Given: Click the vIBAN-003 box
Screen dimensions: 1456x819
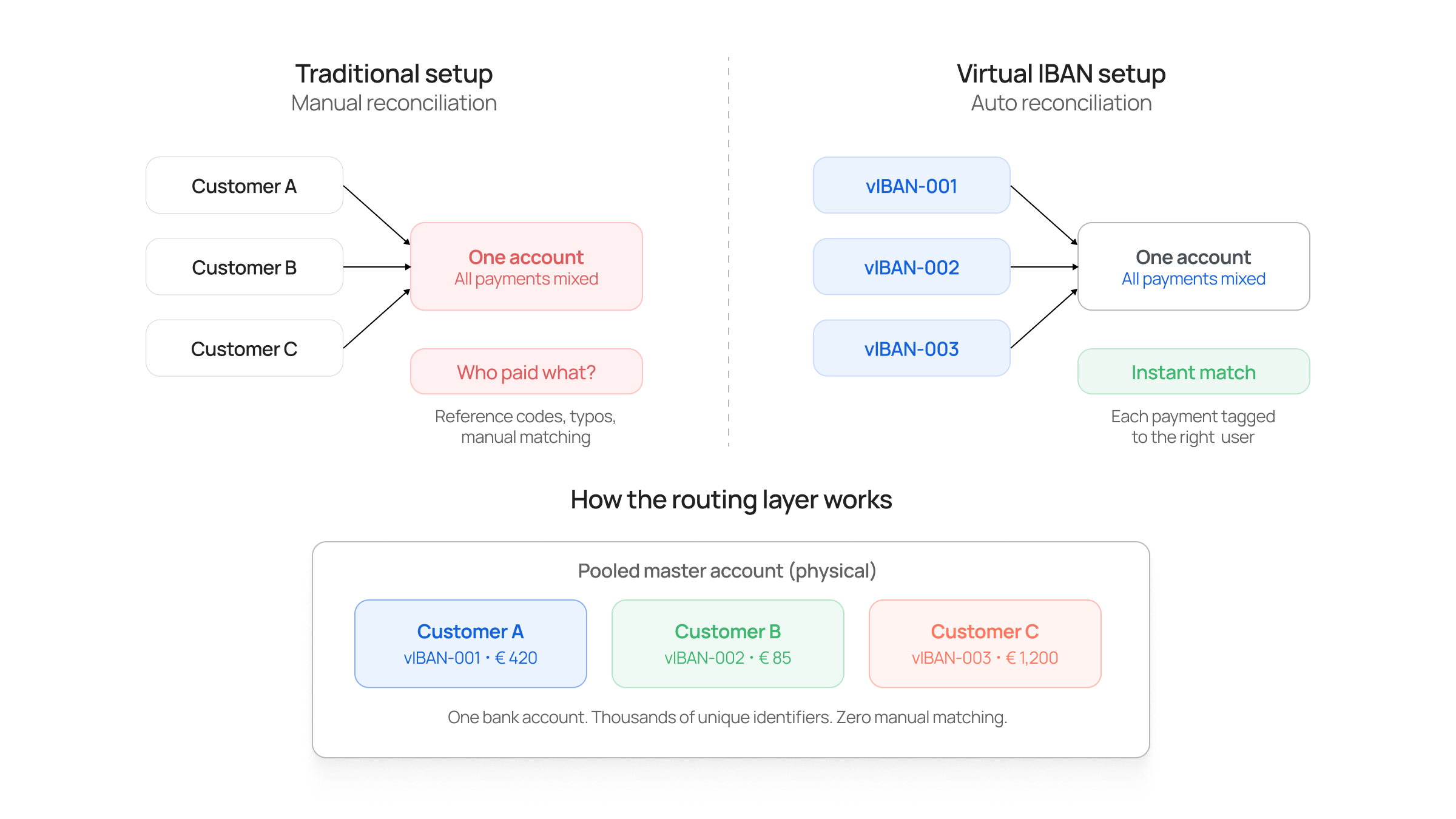Looking at the screenshot, I should point(911,348).
